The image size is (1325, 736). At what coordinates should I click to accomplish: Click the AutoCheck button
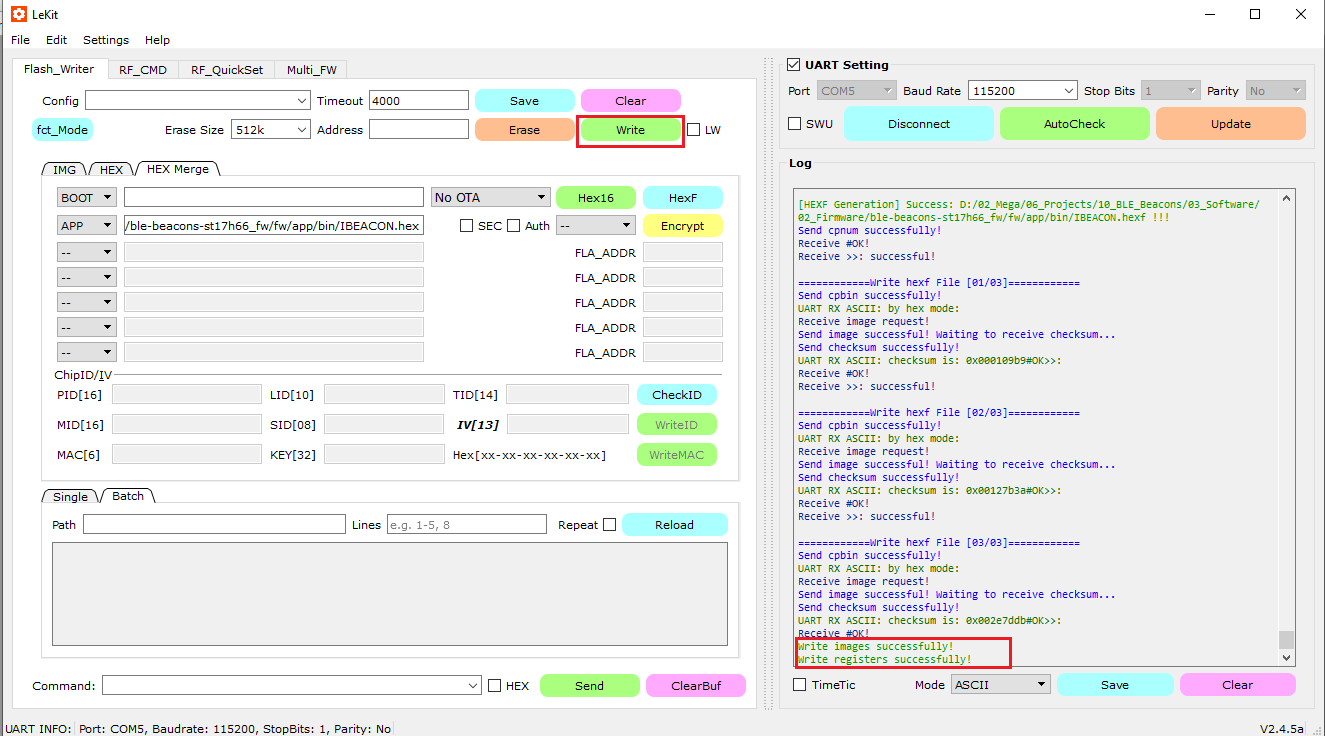[1075, 124]
